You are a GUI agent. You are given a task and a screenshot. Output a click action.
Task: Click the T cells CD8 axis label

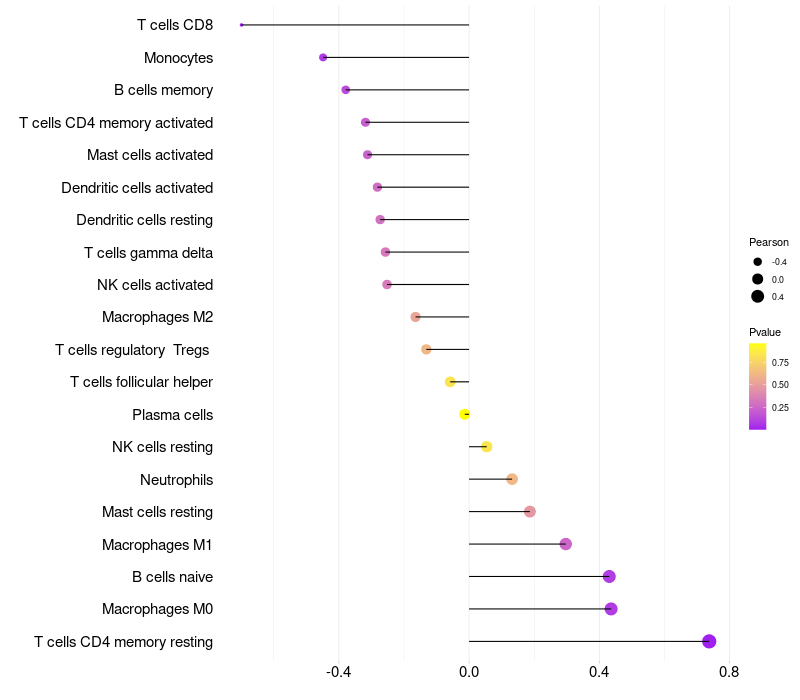click(x=175, y=25)
